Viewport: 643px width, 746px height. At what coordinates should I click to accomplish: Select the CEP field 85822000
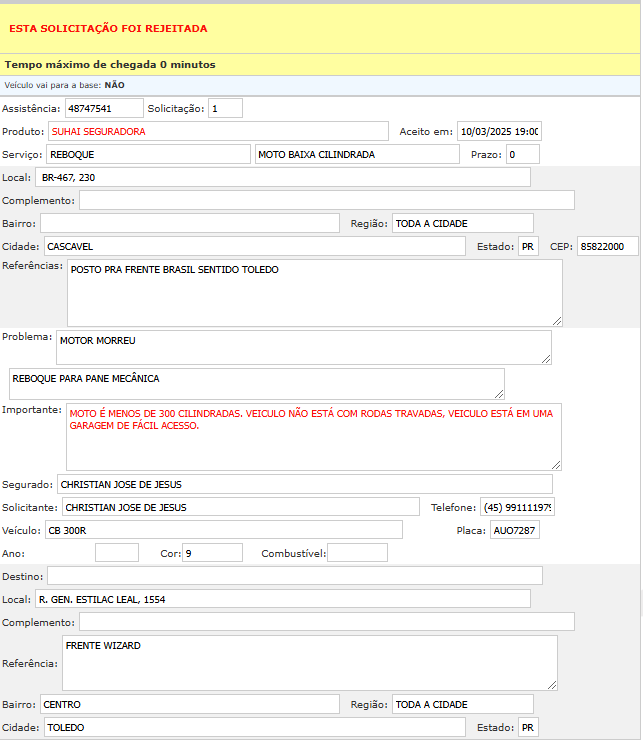[x=606, y=246]
